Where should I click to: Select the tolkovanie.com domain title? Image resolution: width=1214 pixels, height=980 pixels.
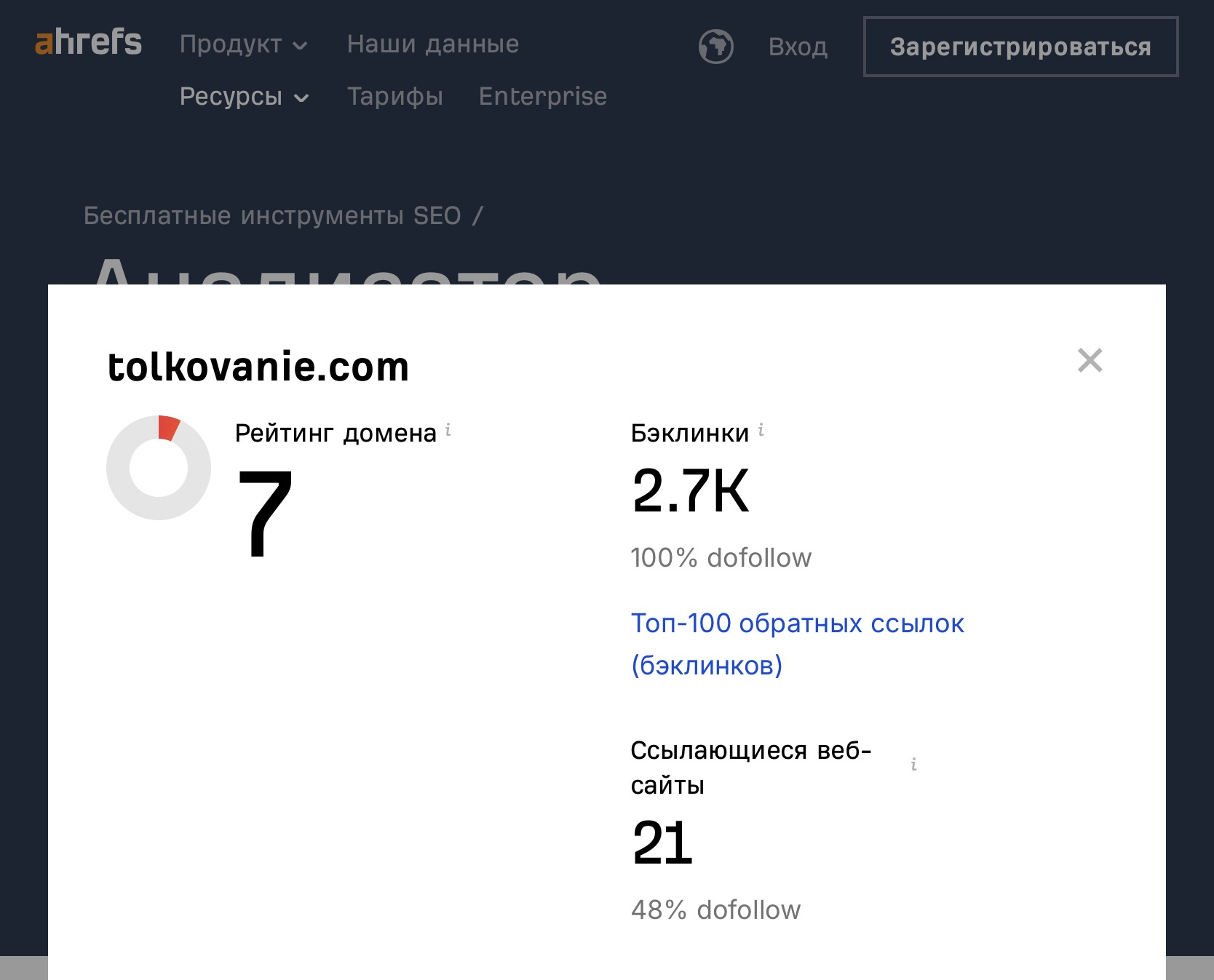[x=258, y=366]
